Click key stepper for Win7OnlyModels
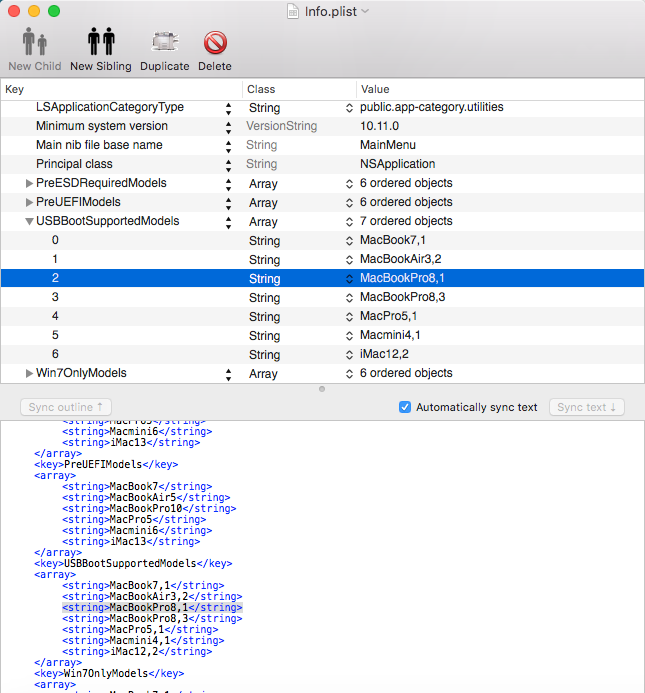This screenshot has width=645, height=693. pyautogui.click(x=228, y=375)
